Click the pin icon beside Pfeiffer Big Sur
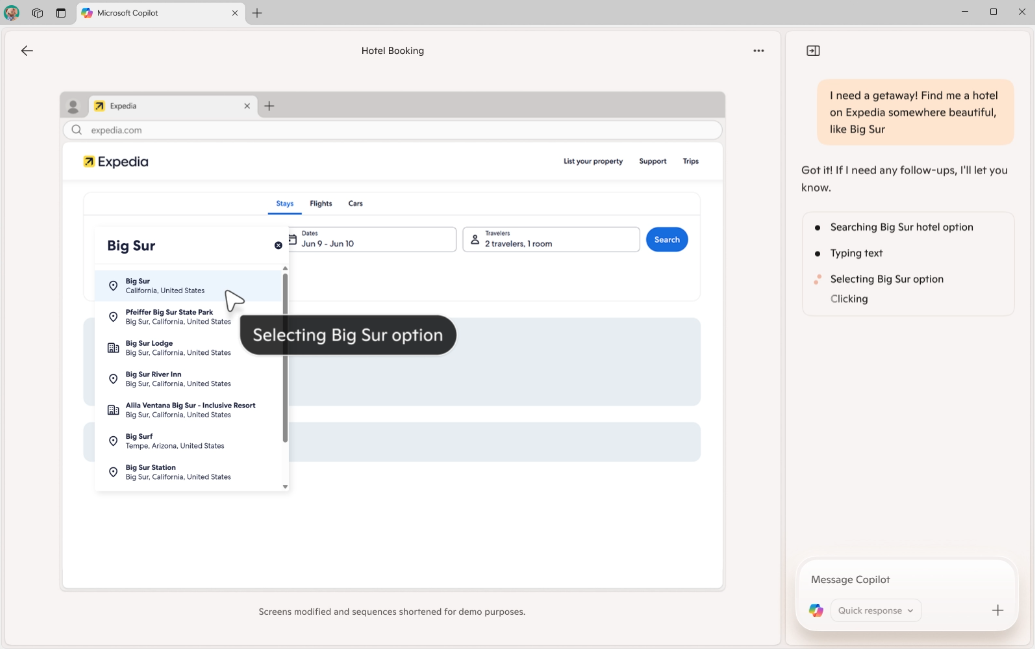The width and height of the screenshot is (1035, 649). click(x=113, y=317)
